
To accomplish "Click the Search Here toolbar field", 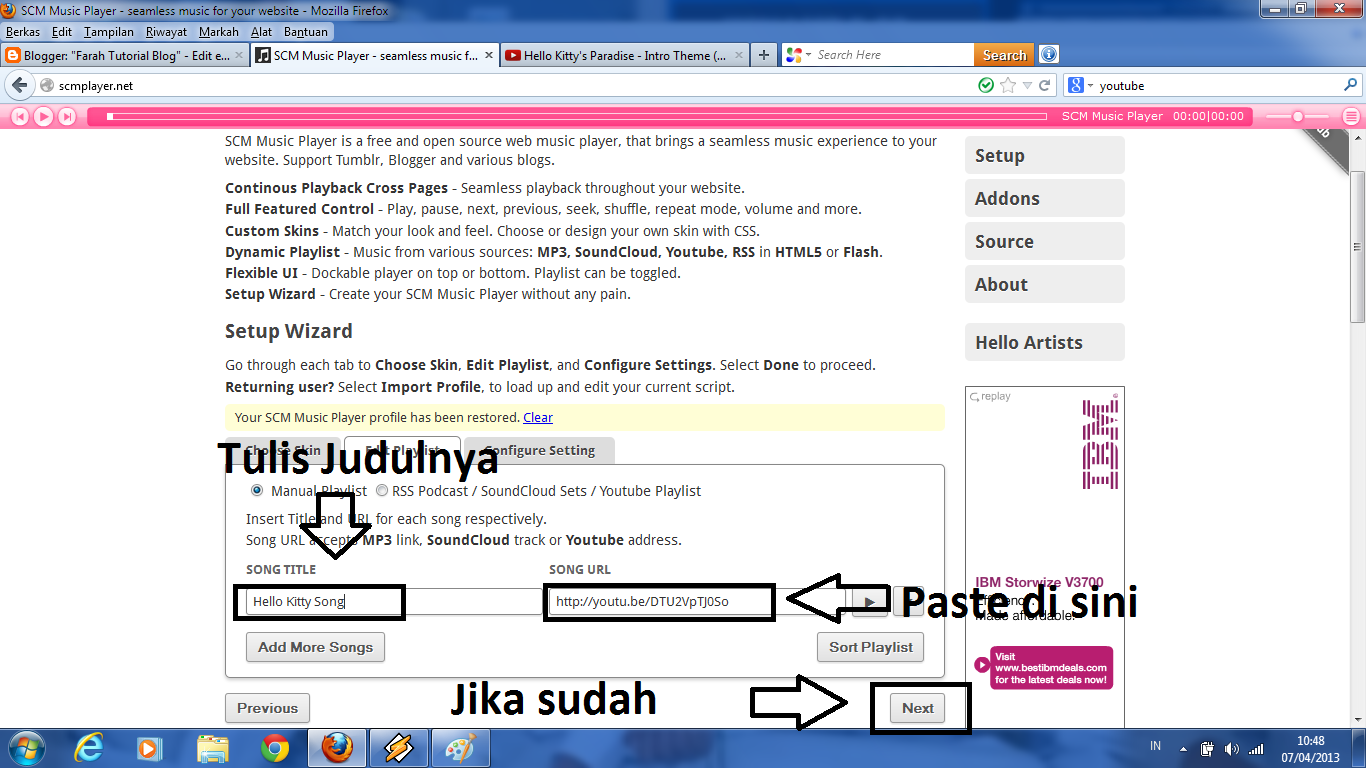I will (893, 55).
